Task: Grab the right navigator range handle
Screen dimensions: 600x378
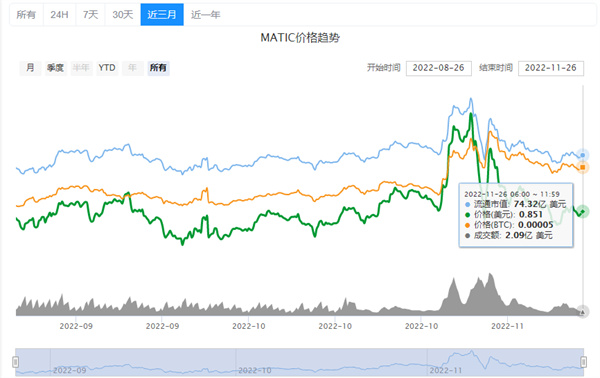Action: point(584,362)
